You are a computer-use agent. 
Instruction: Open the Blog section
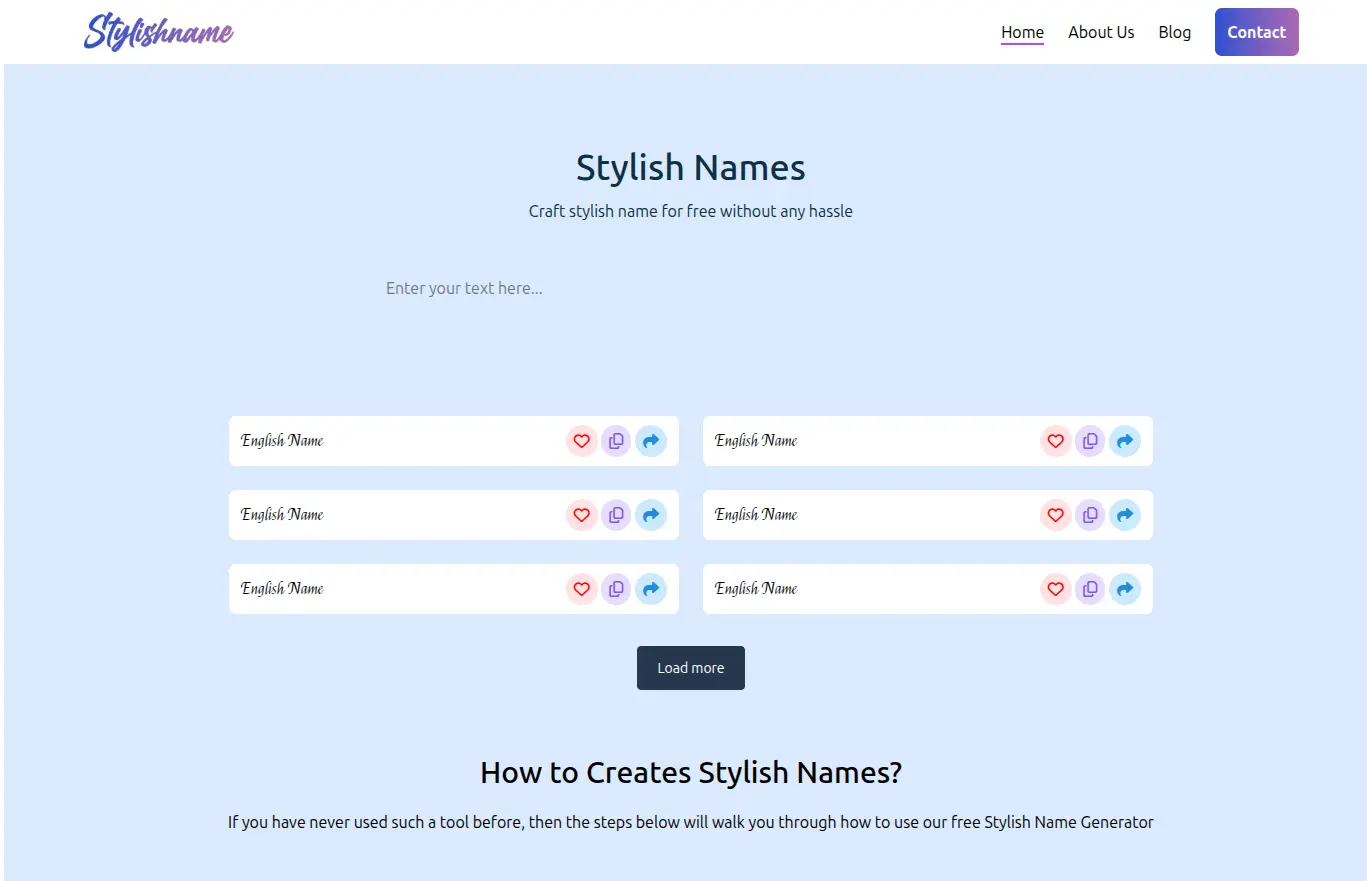click(x=1174, y=31)
